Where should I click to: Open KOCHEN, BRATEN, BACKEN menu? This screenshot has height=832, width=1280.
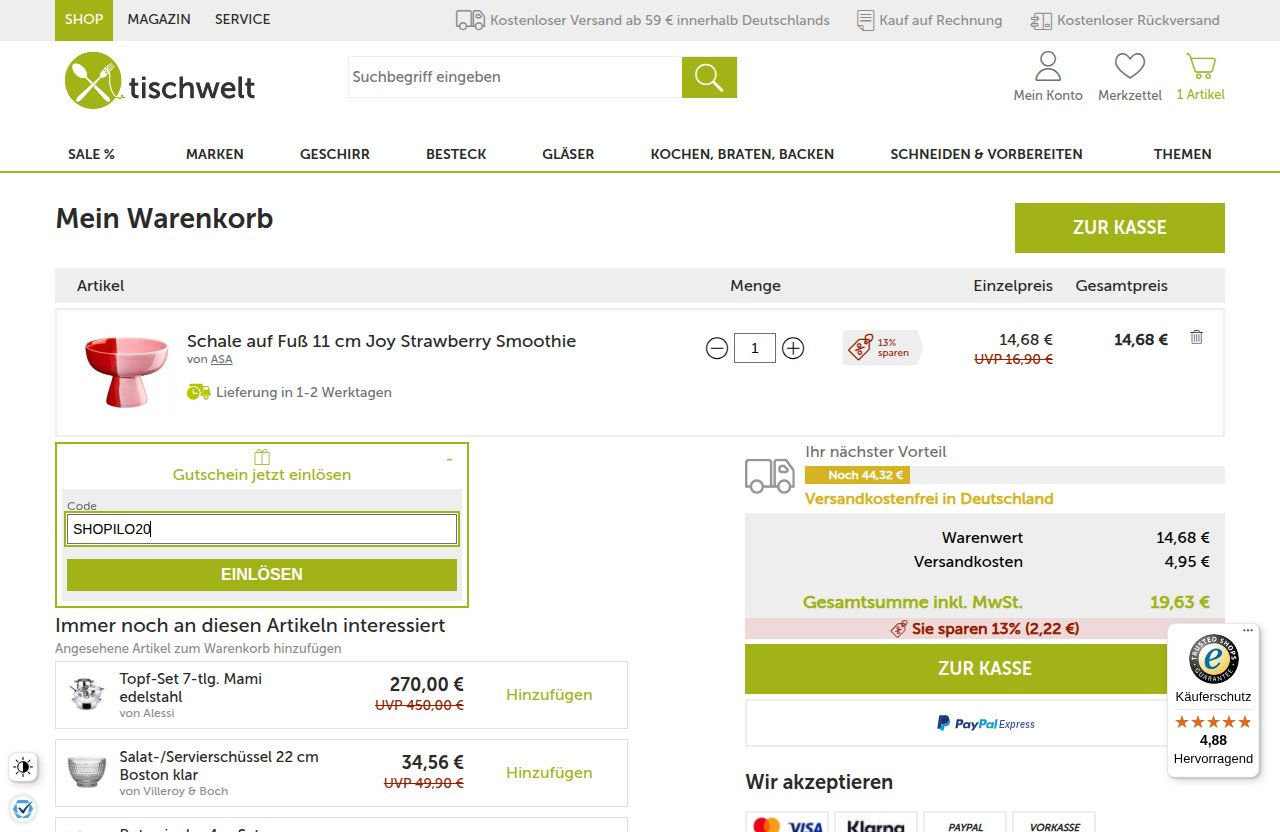[742, 154]
